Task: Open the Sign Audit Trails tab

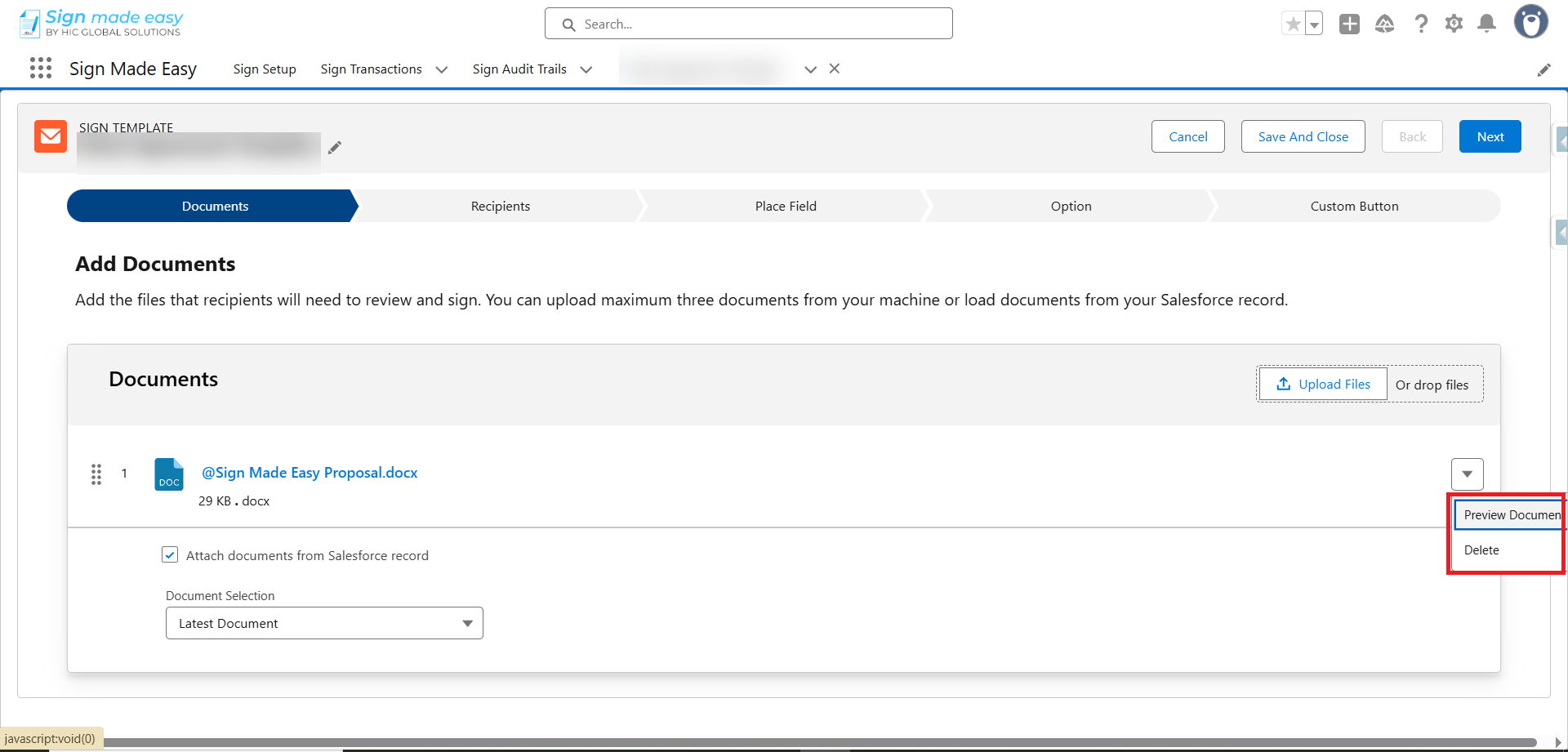Action: coord(519,69)
